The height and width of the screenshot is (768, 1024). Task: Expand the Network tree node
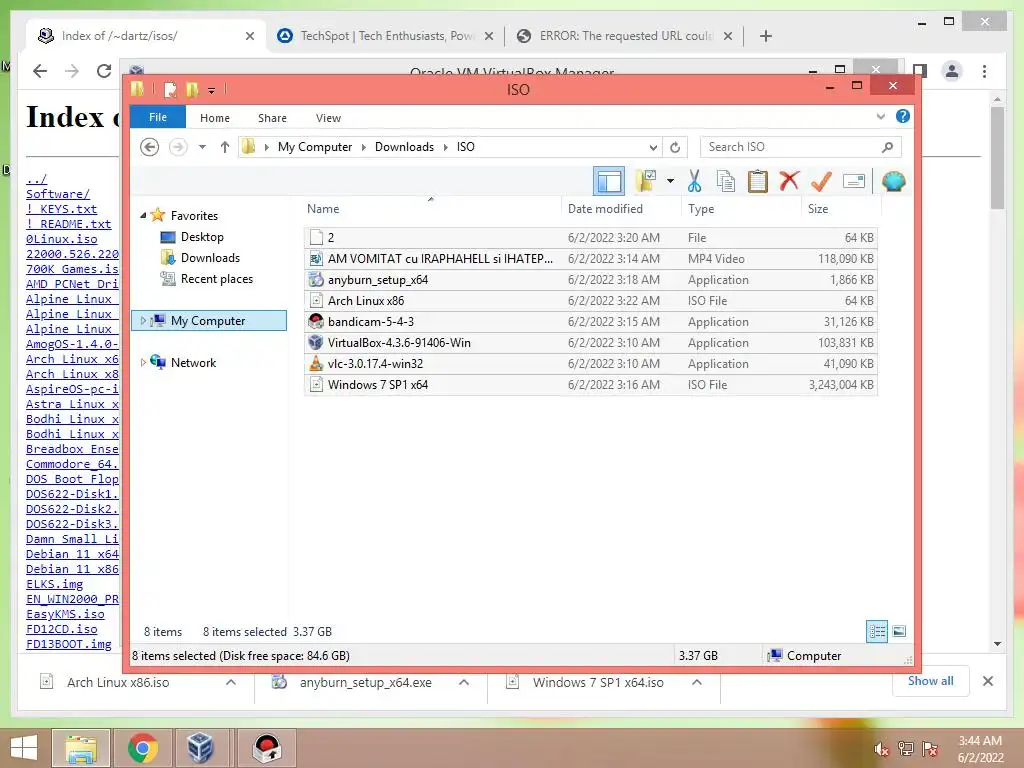(x=143, y=362)
